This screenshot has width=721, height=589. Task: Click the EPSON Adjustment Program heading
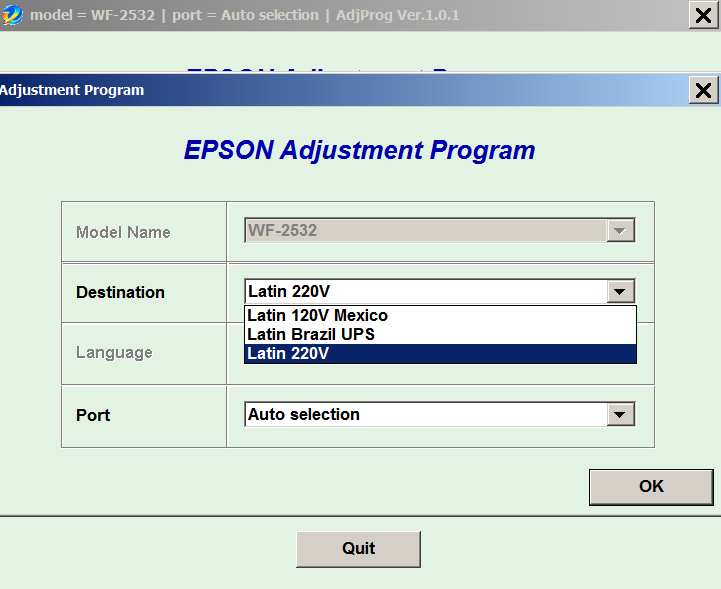360,150
